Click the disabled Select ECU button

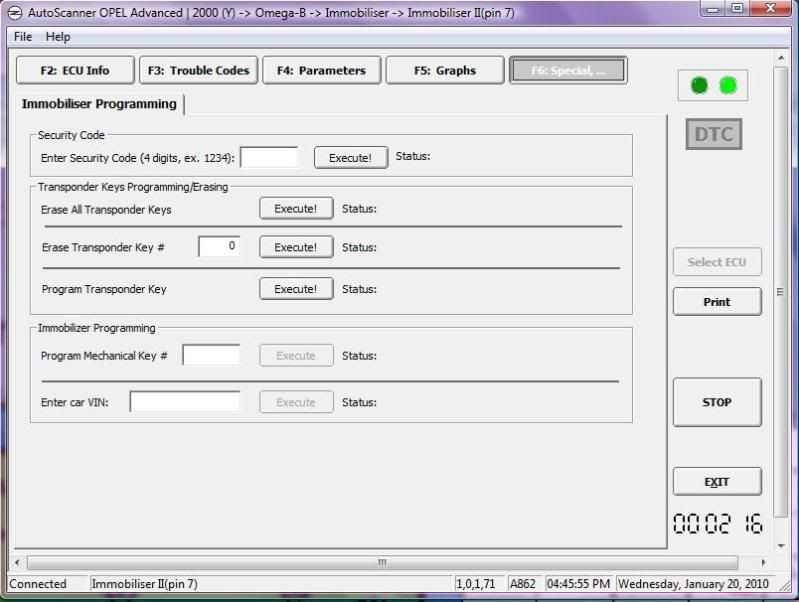click(717, 262)
